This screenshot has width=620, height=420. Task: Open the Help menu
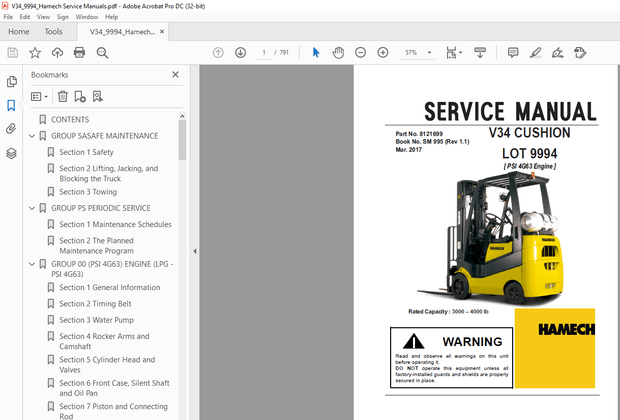coord(112,17)
